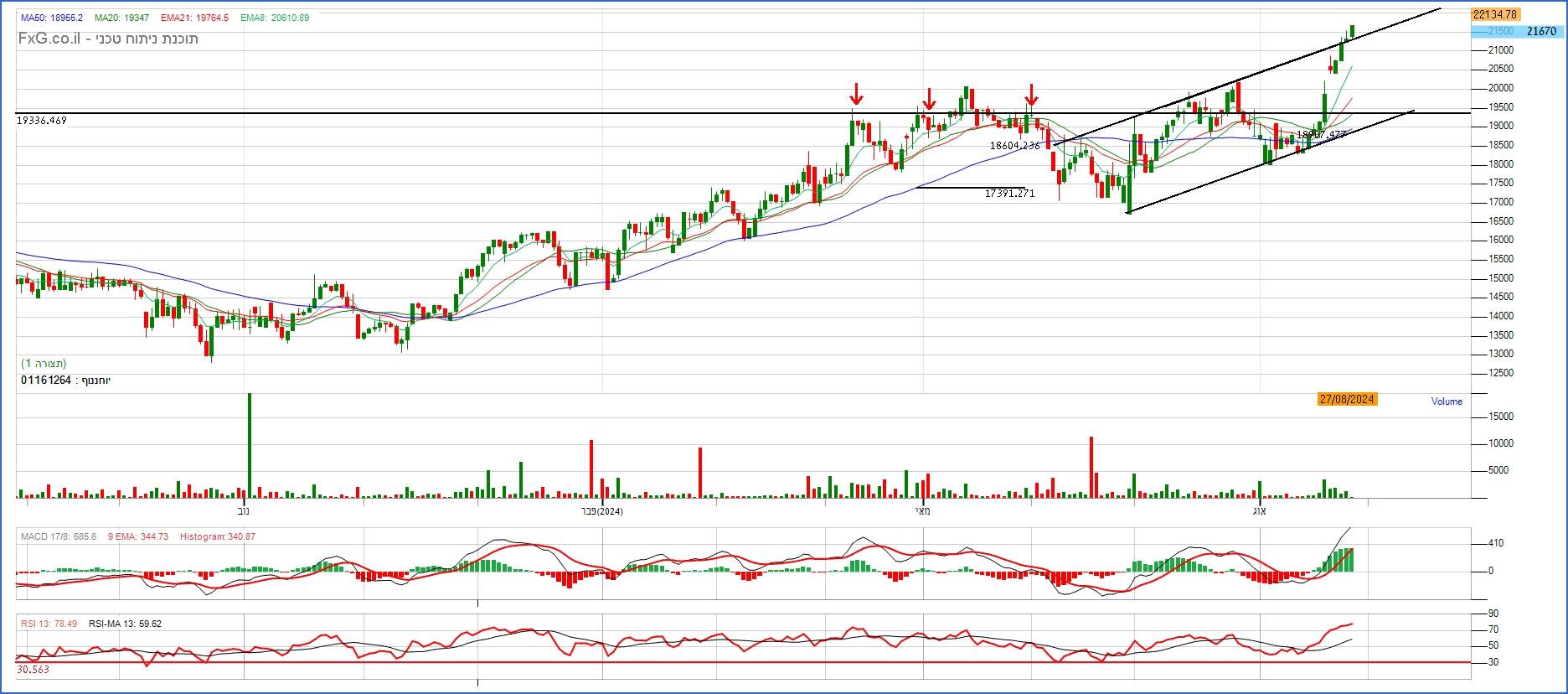Screen dimensions: 1568x694
Task: Click the leftmost red down arrow marker
Action: click(855, 94)
